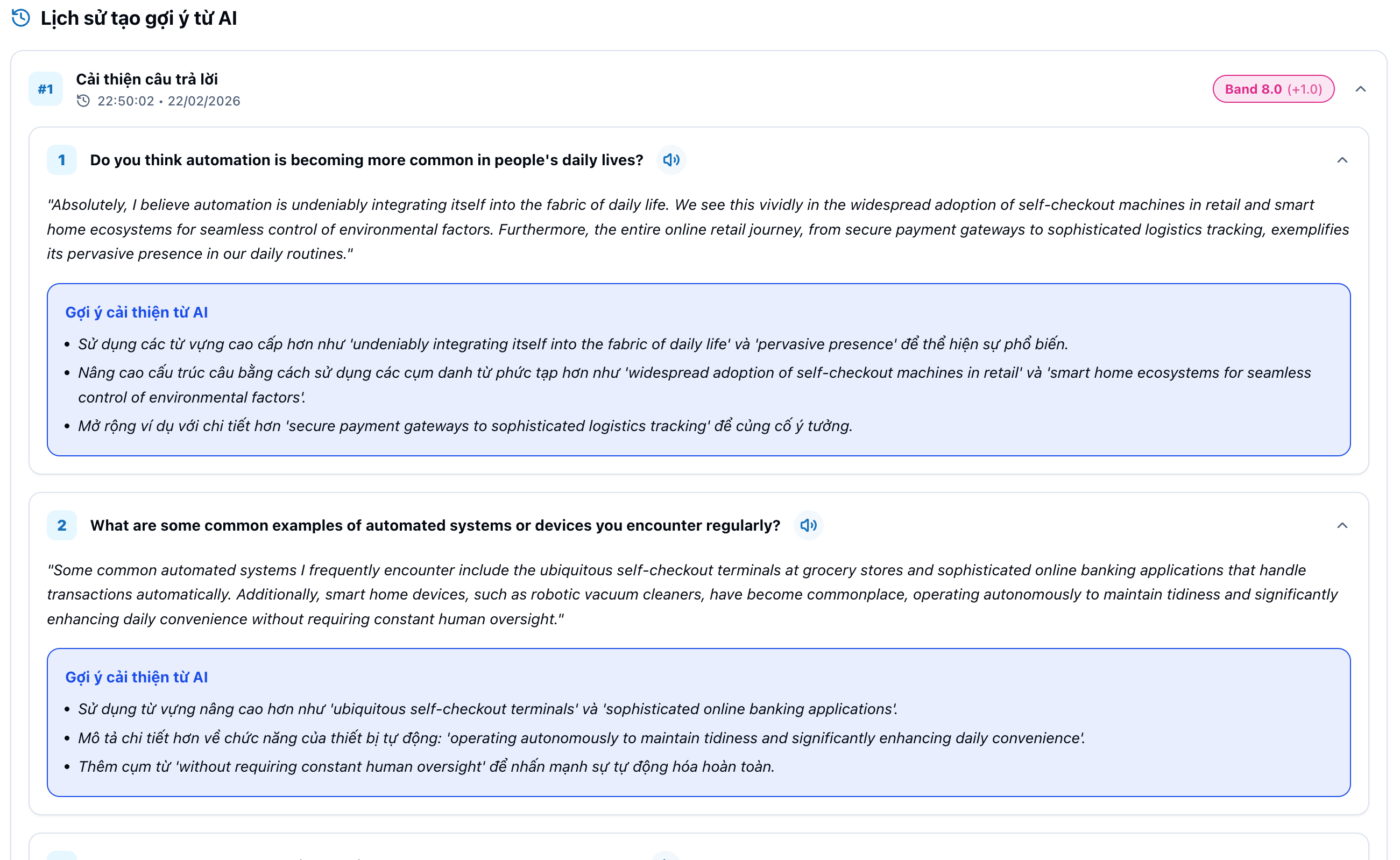The height and width of the screenshot is (860, 1400).
Task: Click the Band 8.0 score badge
Action: [1273, 89]
